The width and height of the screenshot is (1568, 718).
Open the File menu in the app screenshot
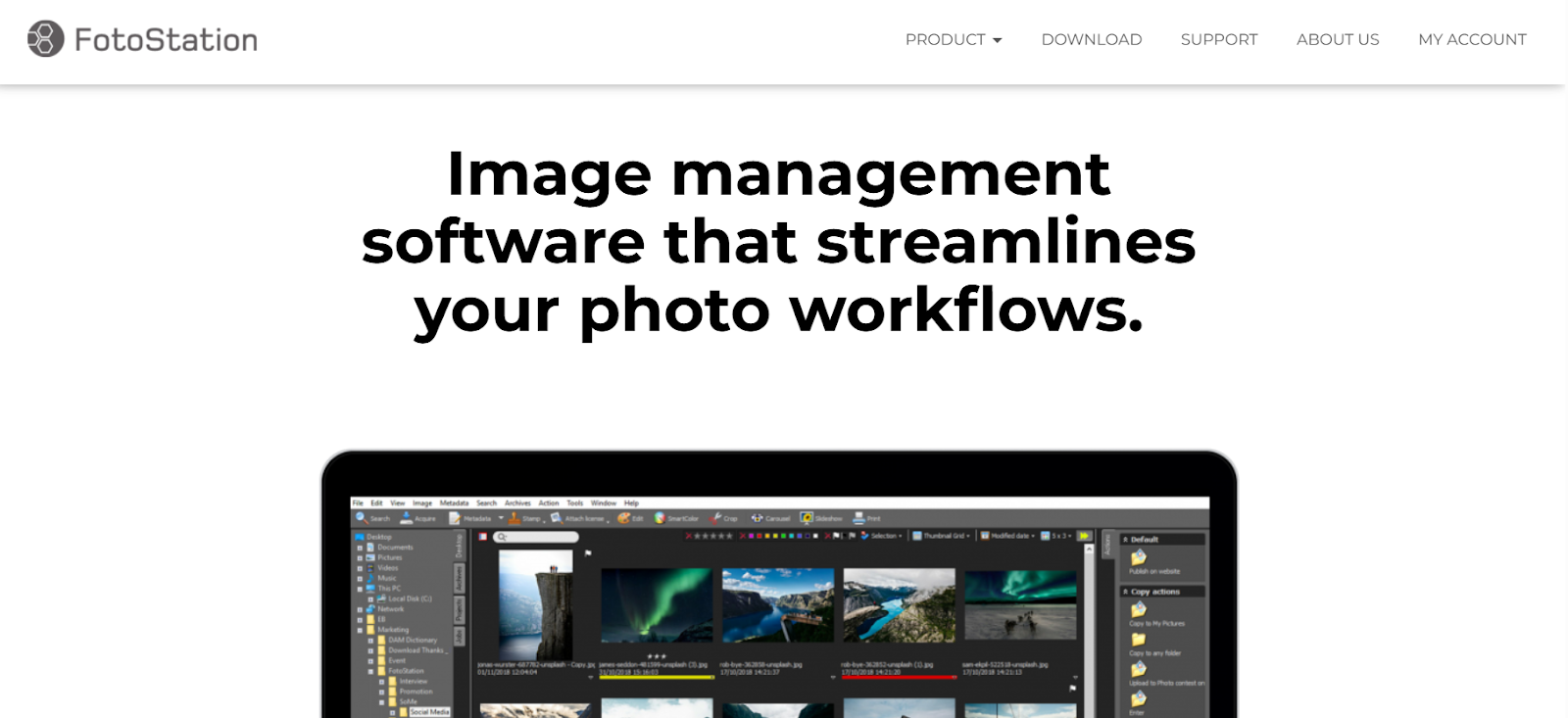tap(358, 503)
